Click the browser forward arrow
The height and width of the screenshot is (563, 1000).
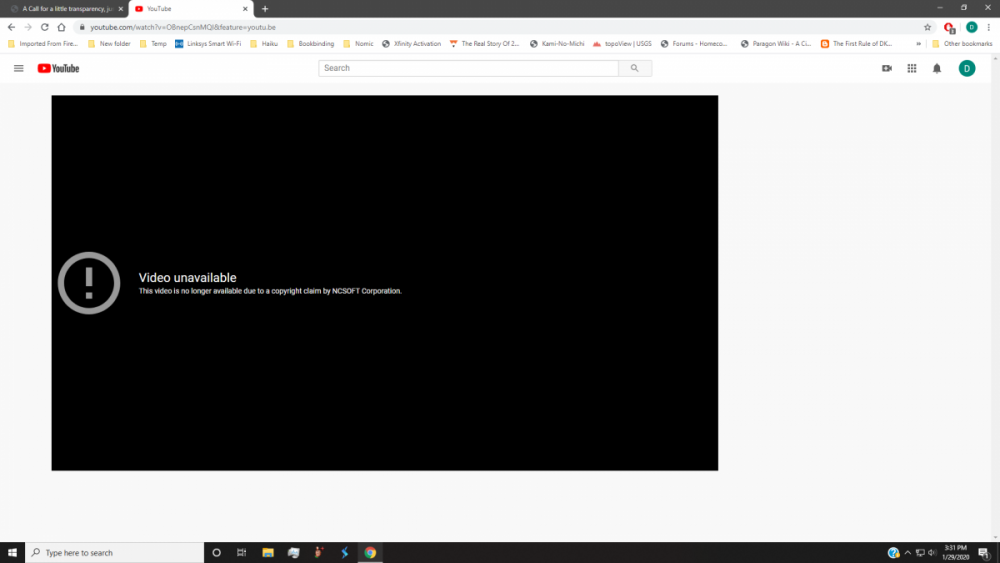click(x=28, y=27)
